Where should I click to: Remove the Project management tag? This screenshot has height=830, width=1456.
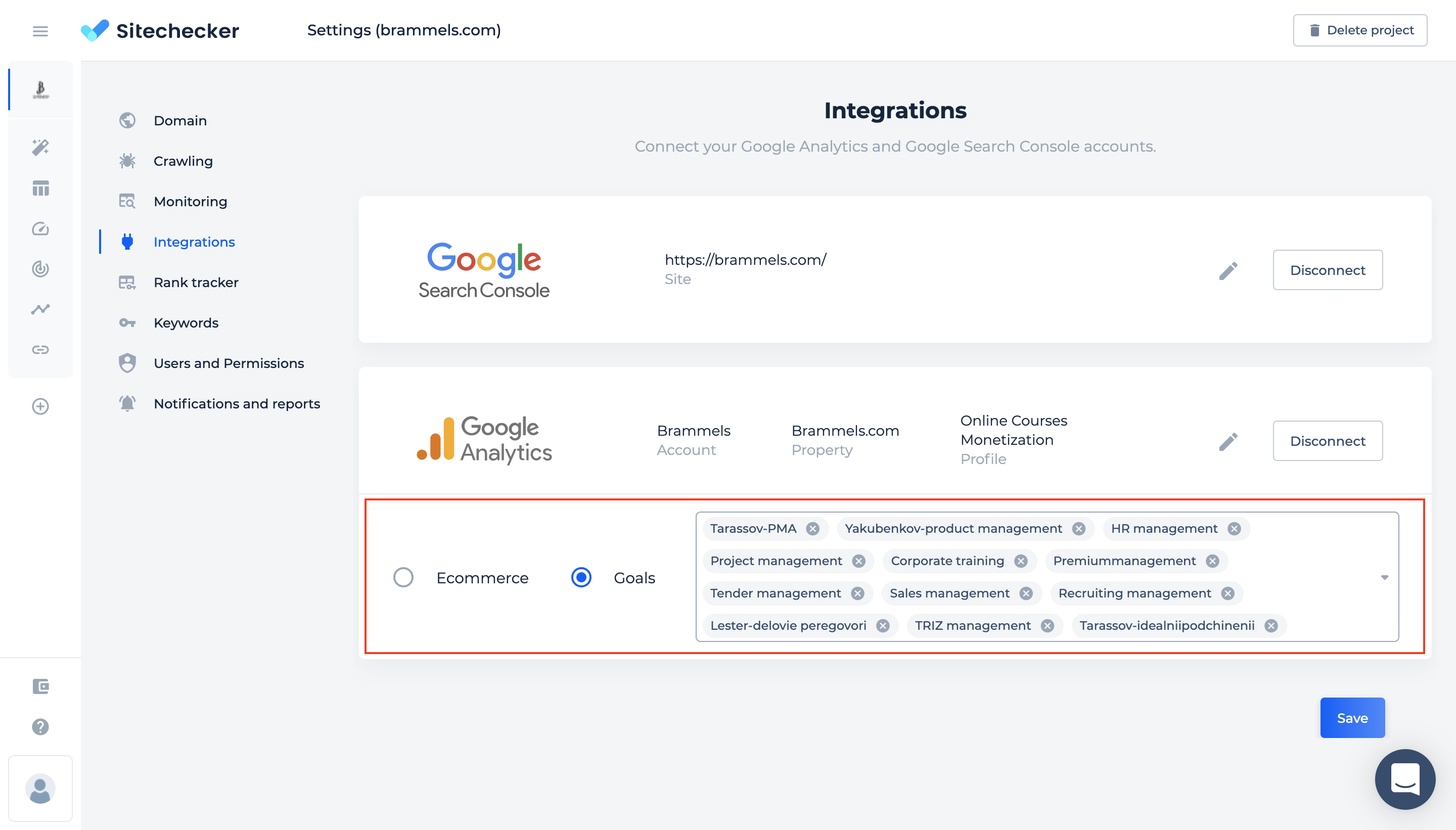coord(858,561)
